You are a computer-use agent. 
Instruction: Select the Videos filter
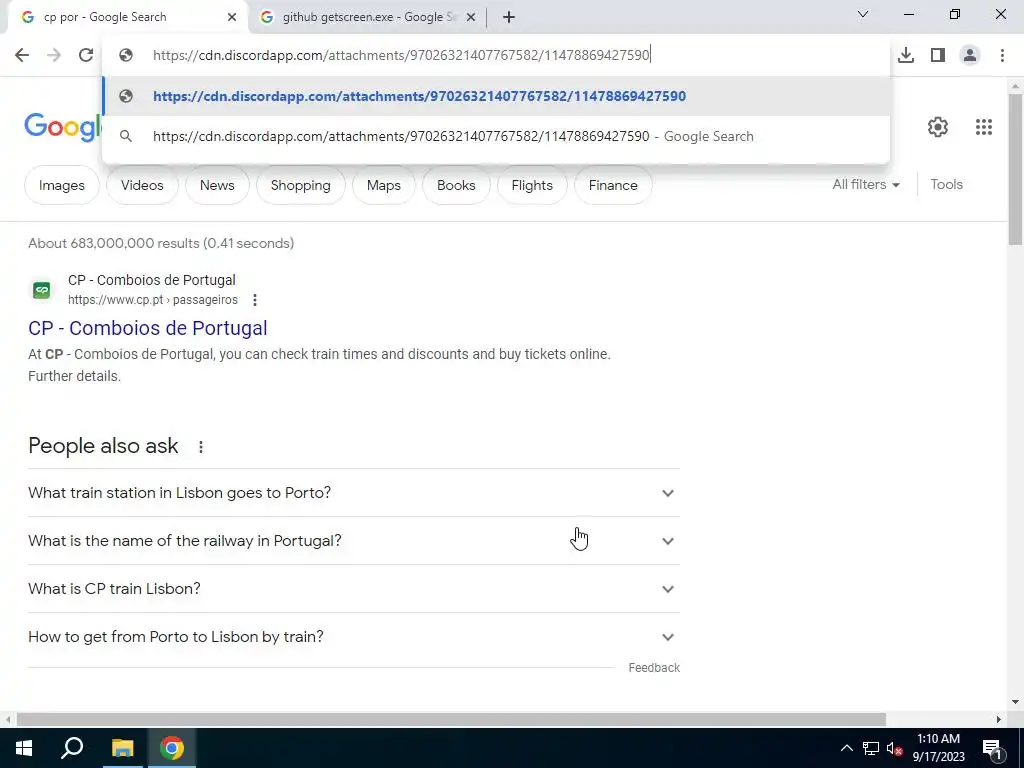pyautogui.click(x=142, y=185)
